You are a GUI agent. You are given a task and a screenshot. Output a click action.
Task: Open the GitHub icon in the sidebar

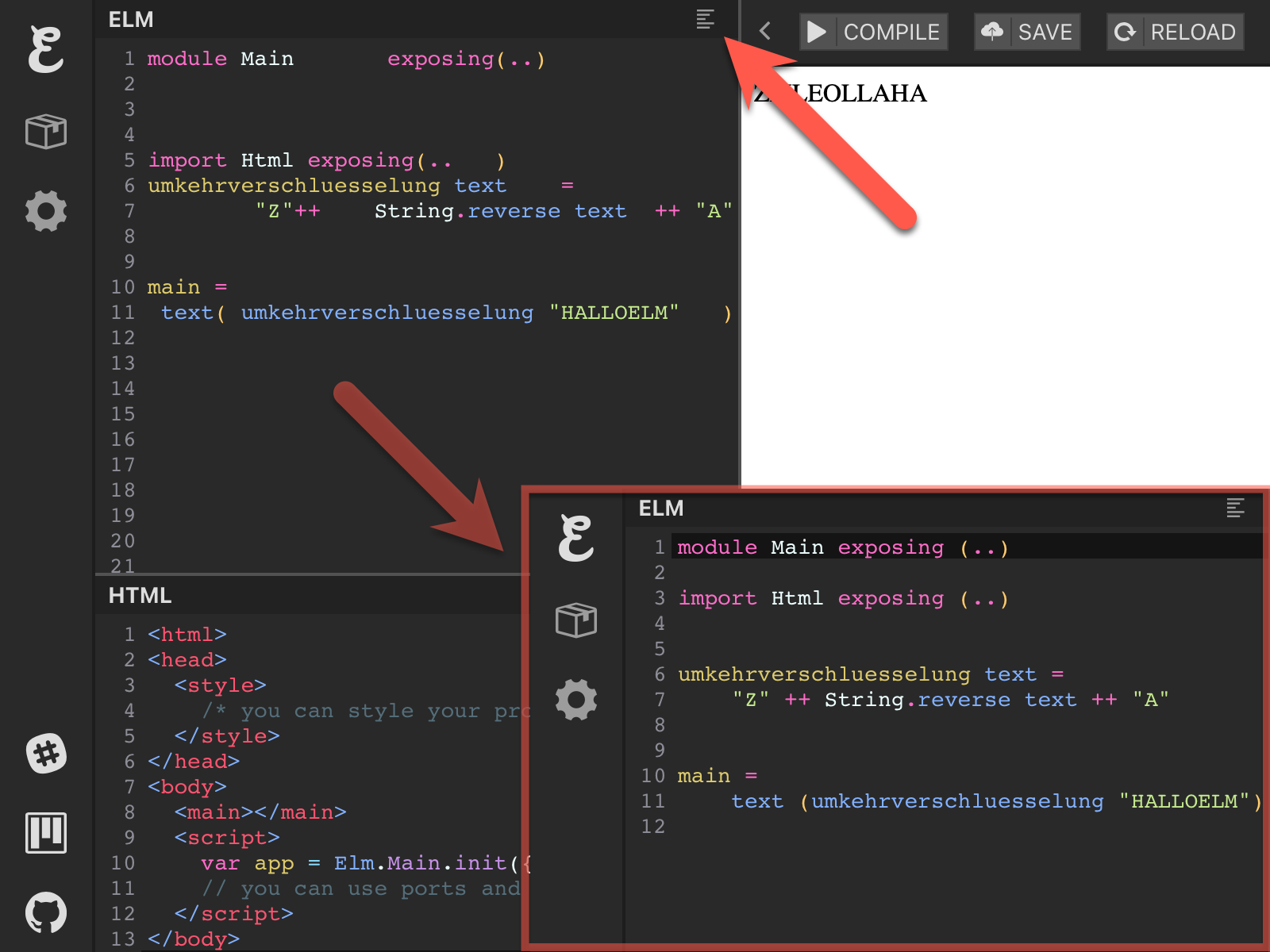click(45, 912)
